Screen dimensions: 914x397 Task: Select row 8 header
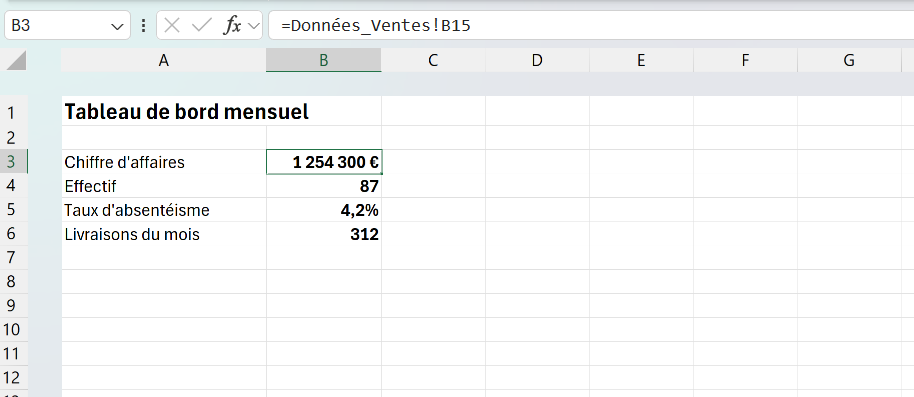coord(13,282)
